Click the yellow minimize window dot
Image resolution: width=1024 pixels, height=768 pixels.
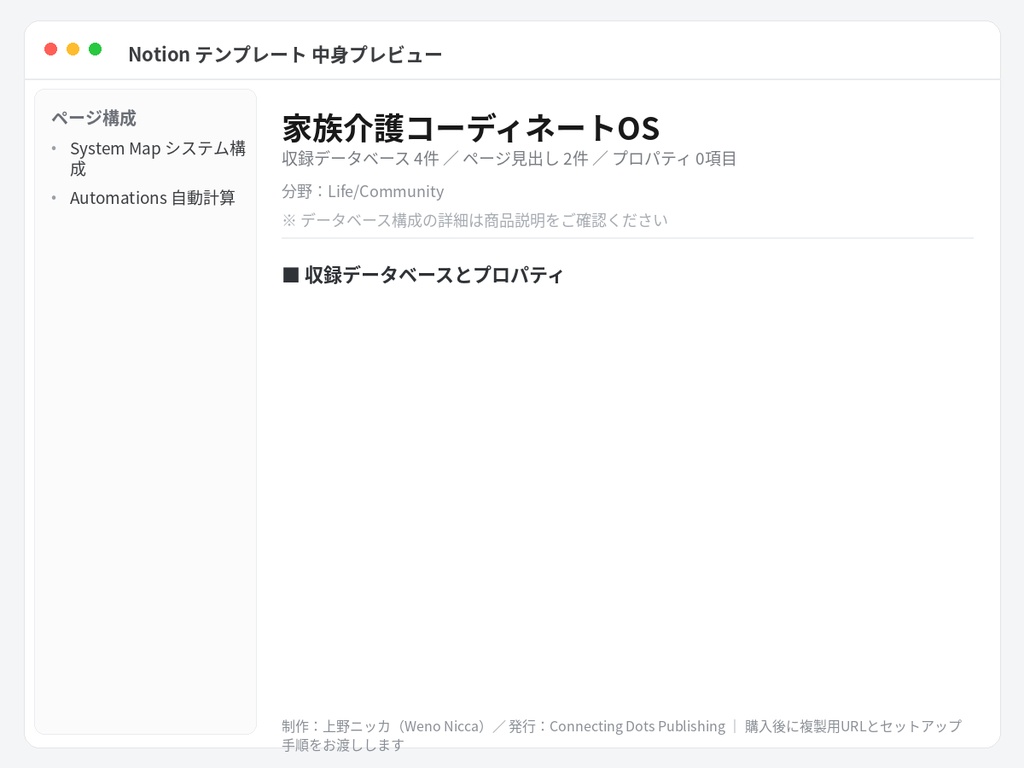[73, 49]
